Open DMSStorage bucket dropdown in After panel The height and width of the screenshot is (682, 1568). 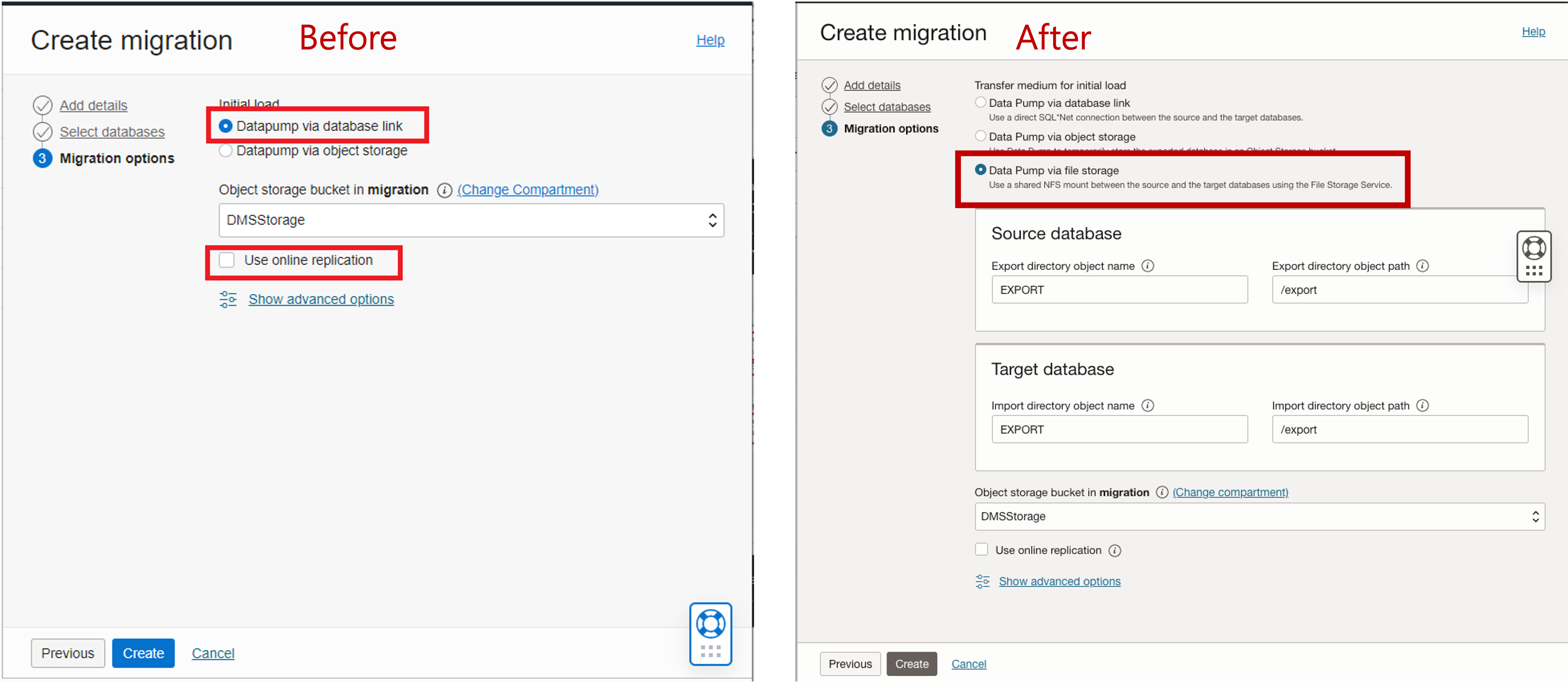coord(1259,516)
